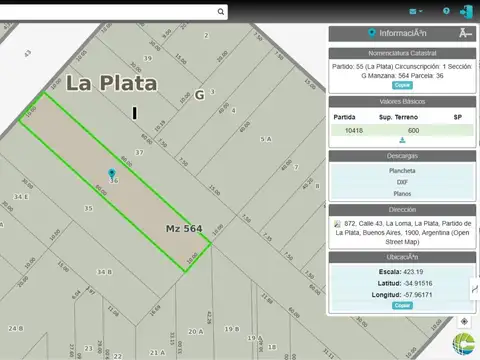Select parcel 24 B on the map
The height and width of the screenshot is (360, 480).
click(16, 328)
